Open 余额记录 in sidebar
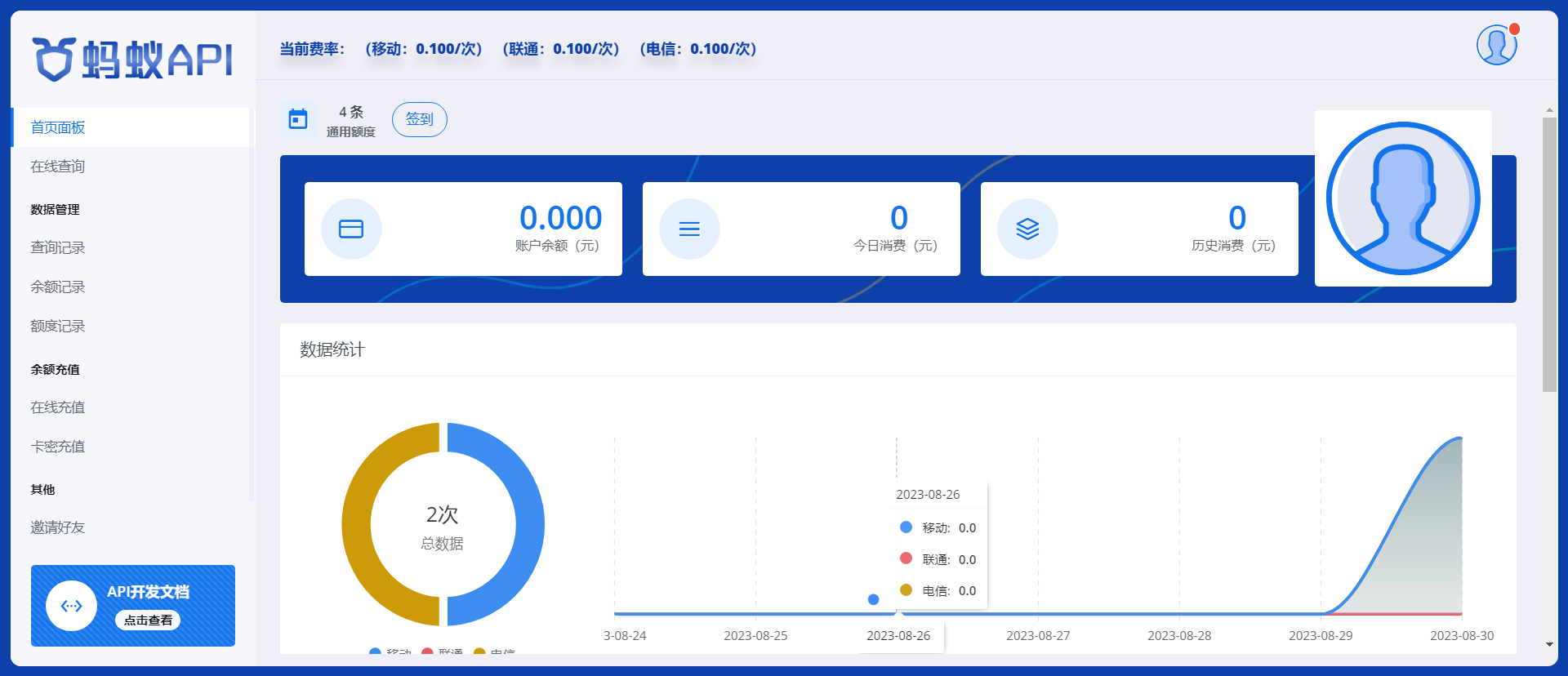 click(x=58, y=287)
